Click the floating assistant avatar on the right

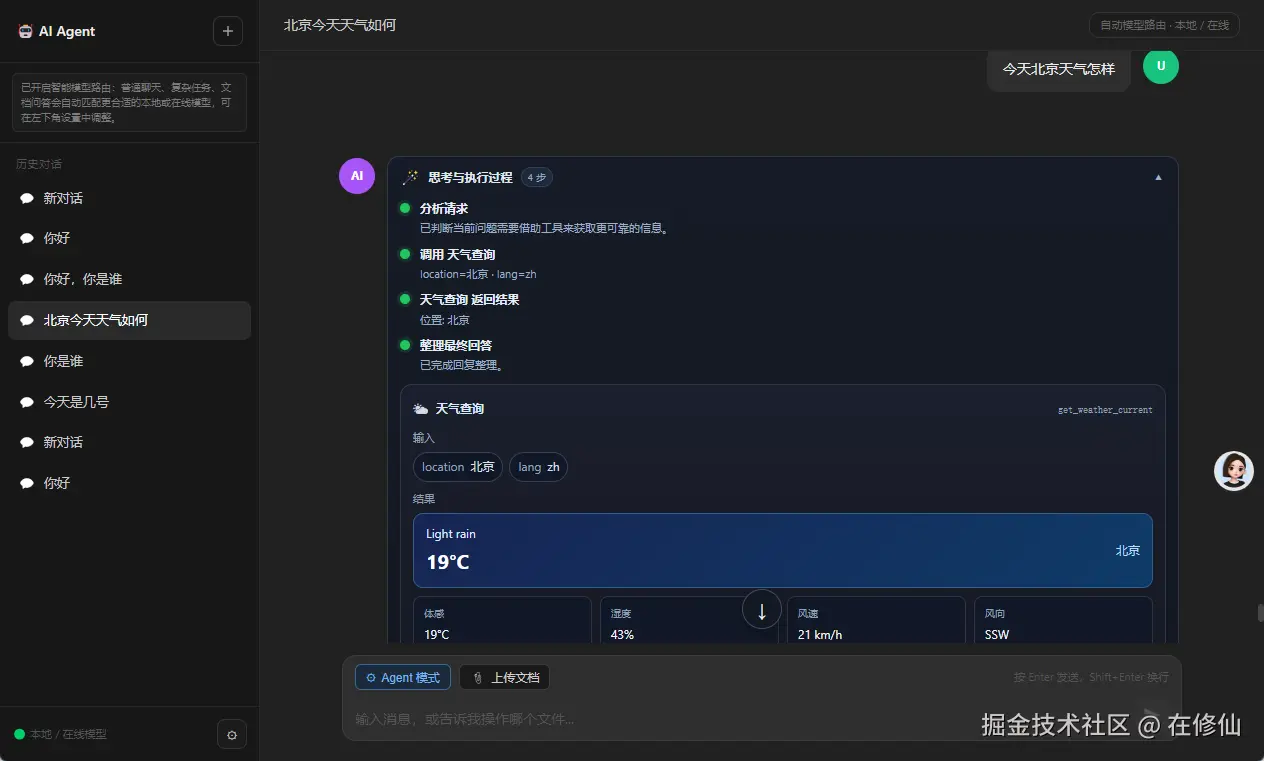(1234, 470)
